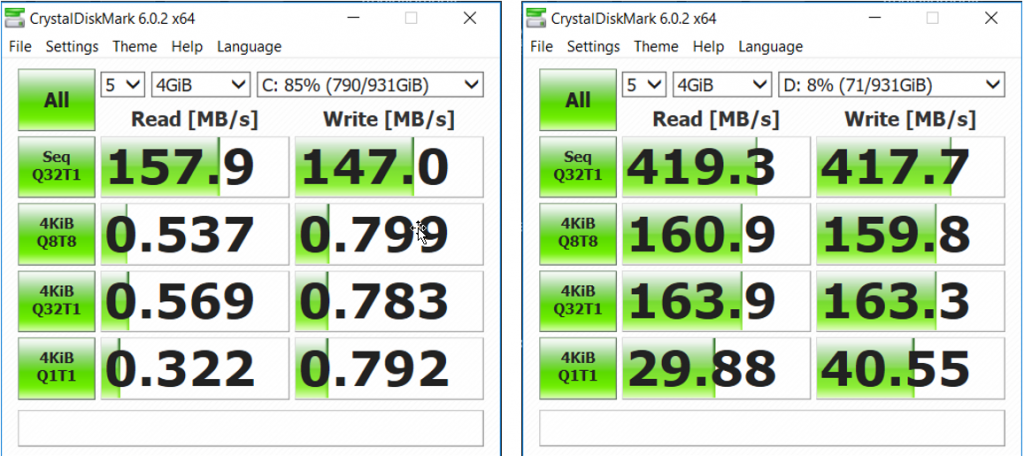1024x456 pixels.
Task: Start 4KiB Q8T8 test in right window
Action: coord(578,234)
